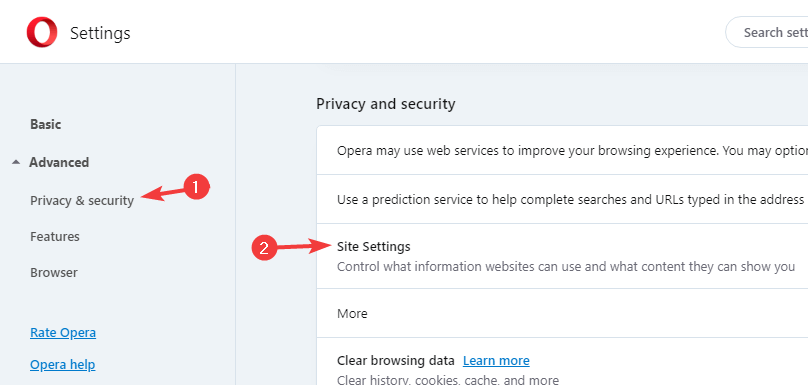Click Learn more link beside Clear browsing data
808x385 pixels.
click(496, 360)
